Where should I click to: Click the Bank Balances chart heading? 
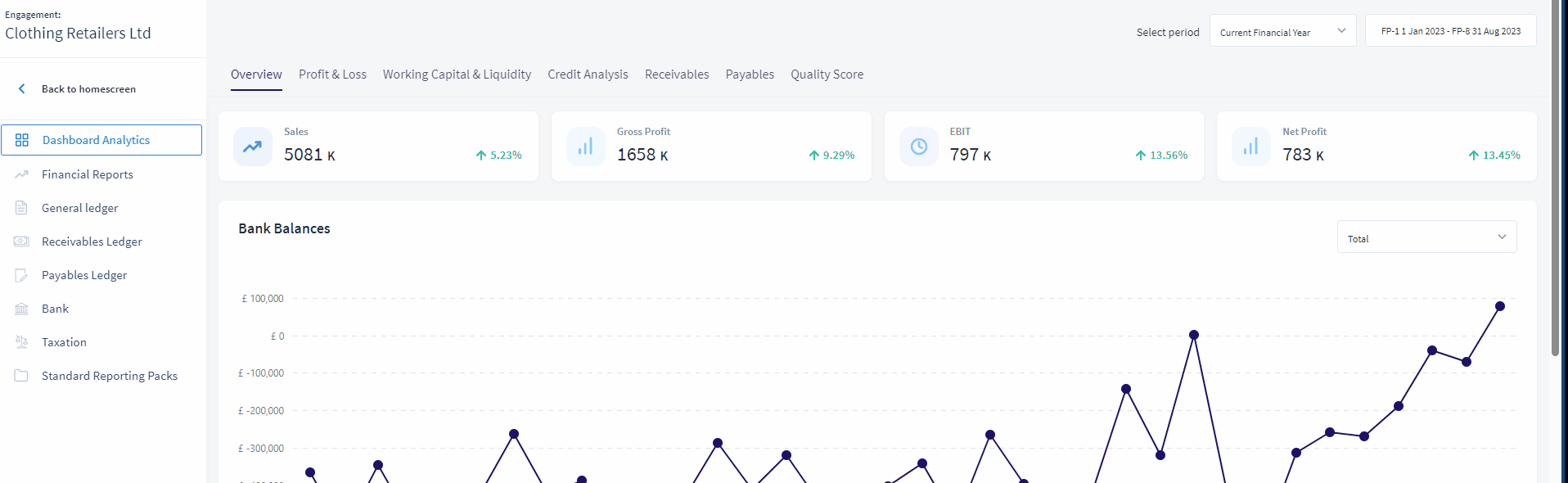284,228
